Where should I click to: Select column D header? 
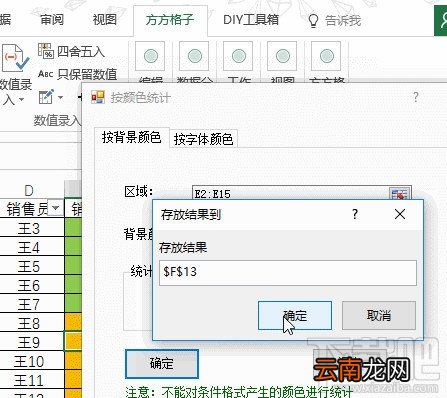pyautogui.click(x=29, y=190)
